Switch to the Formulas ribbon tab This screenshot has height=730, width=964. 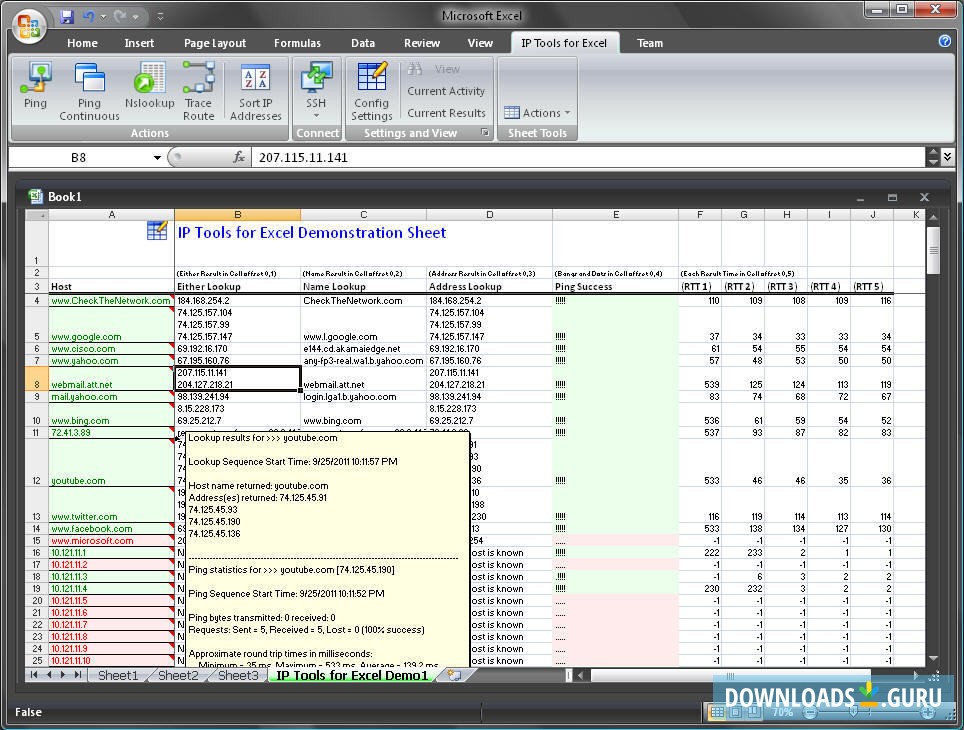click(x=297, y=43)
